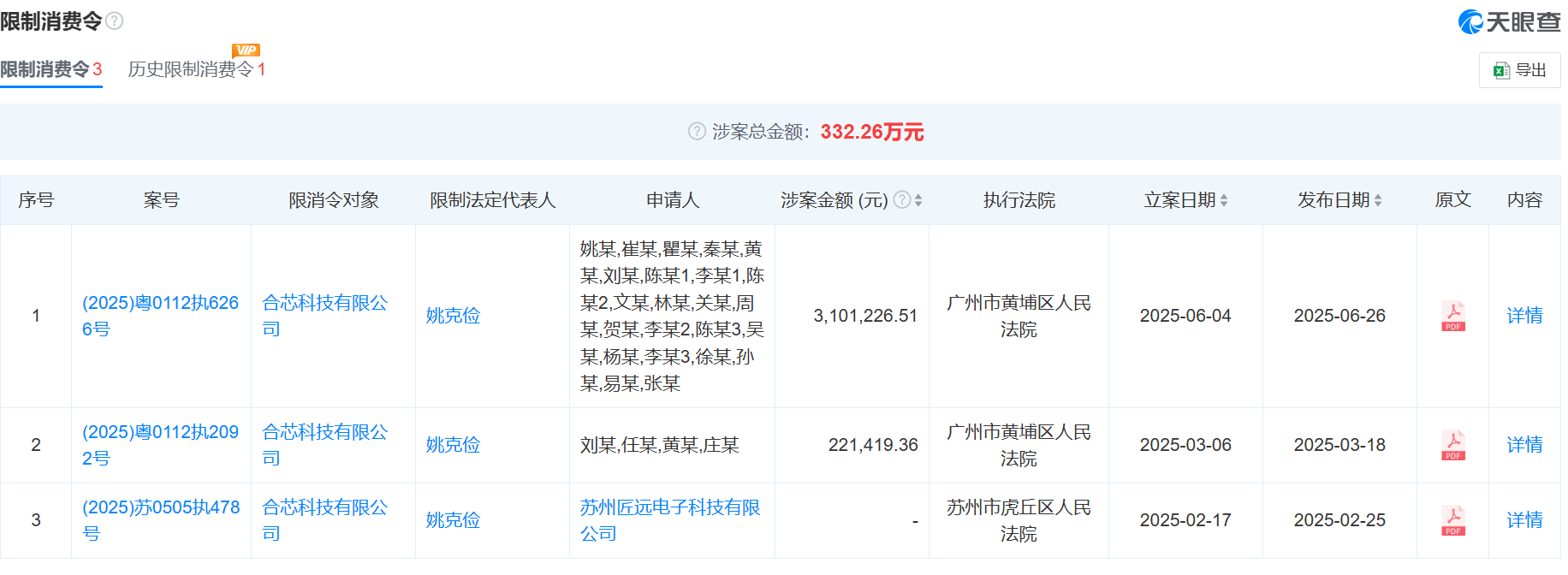Click 案号 column header
The width and height of the screenshot is (1568, 575).
coord(162,200)
